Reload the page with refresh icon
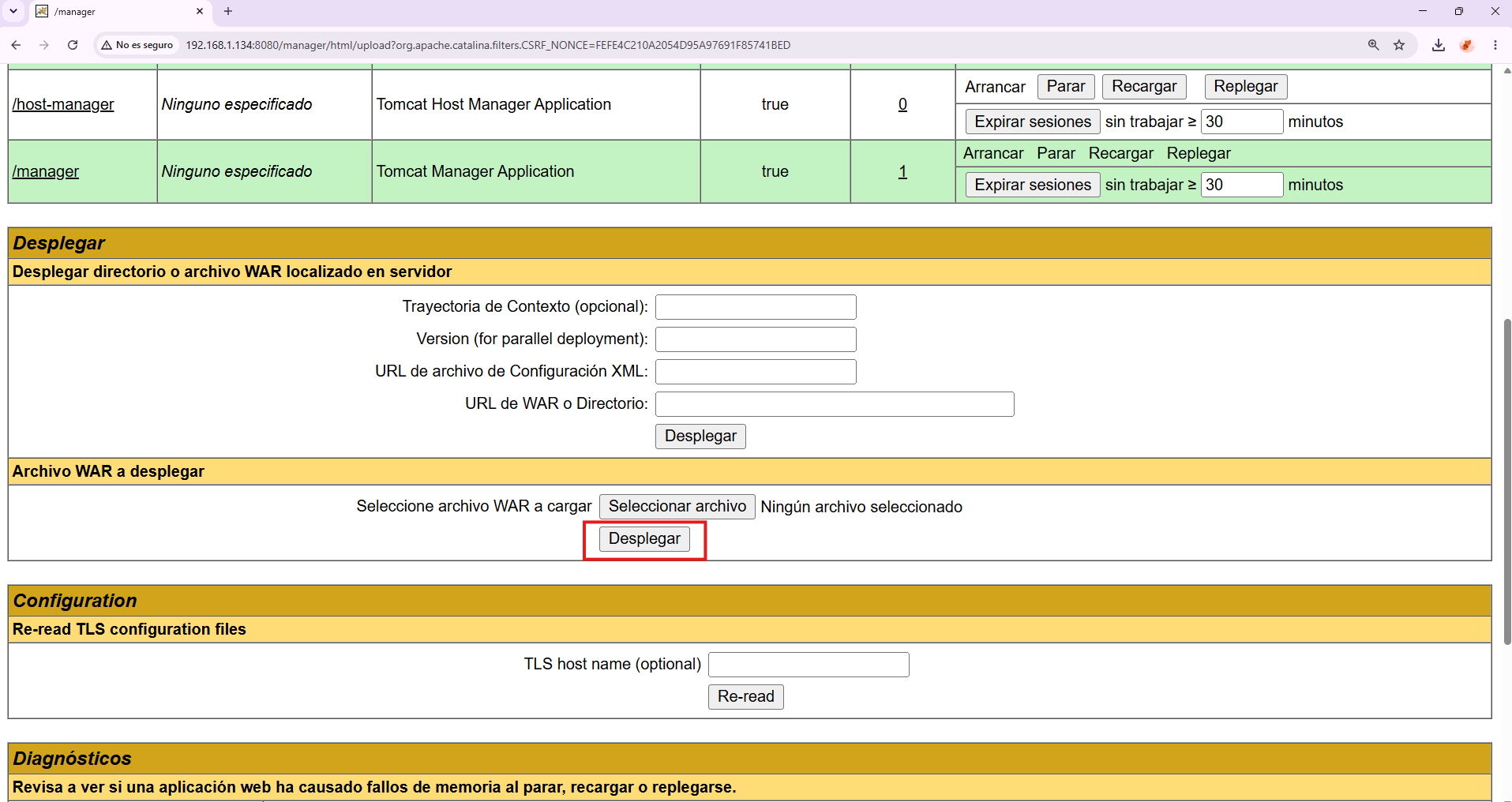Screen dimensions: 1512x802 73,45
